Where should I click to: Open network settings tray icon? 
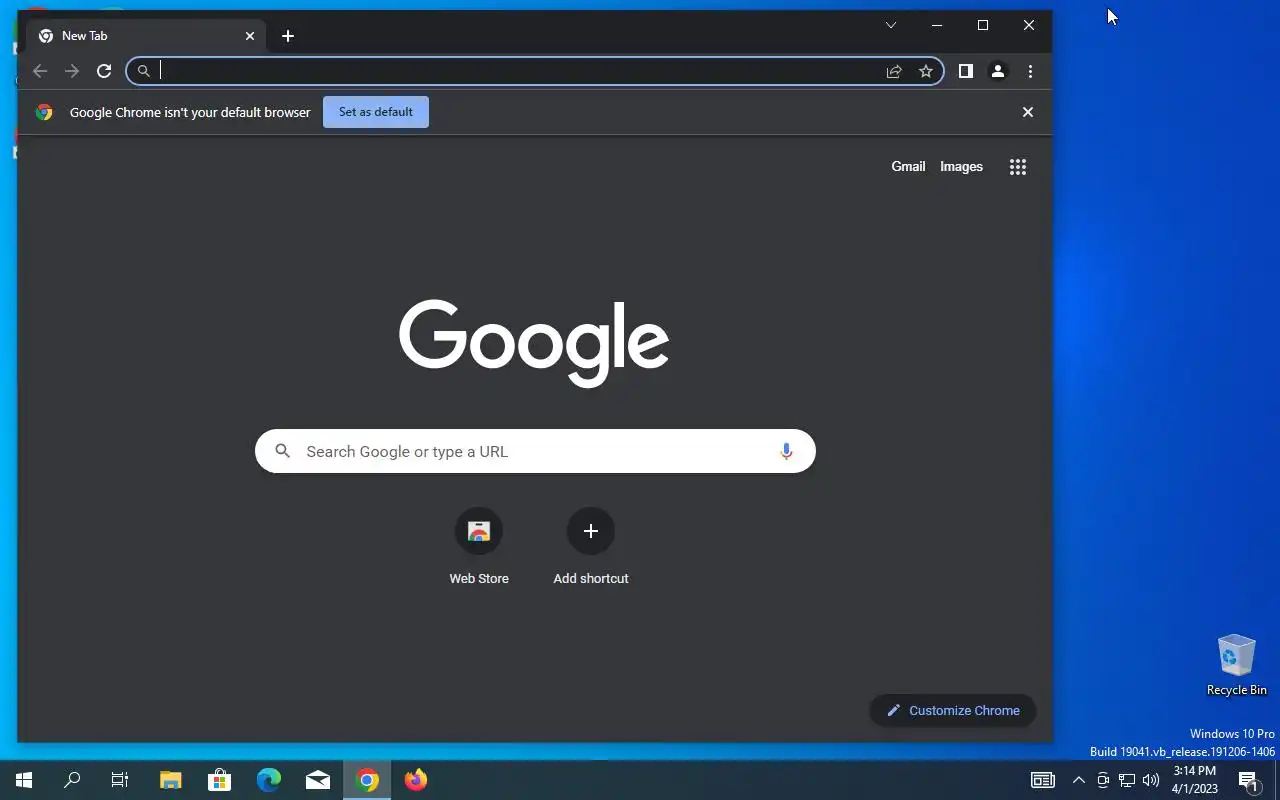(1127, 780)
